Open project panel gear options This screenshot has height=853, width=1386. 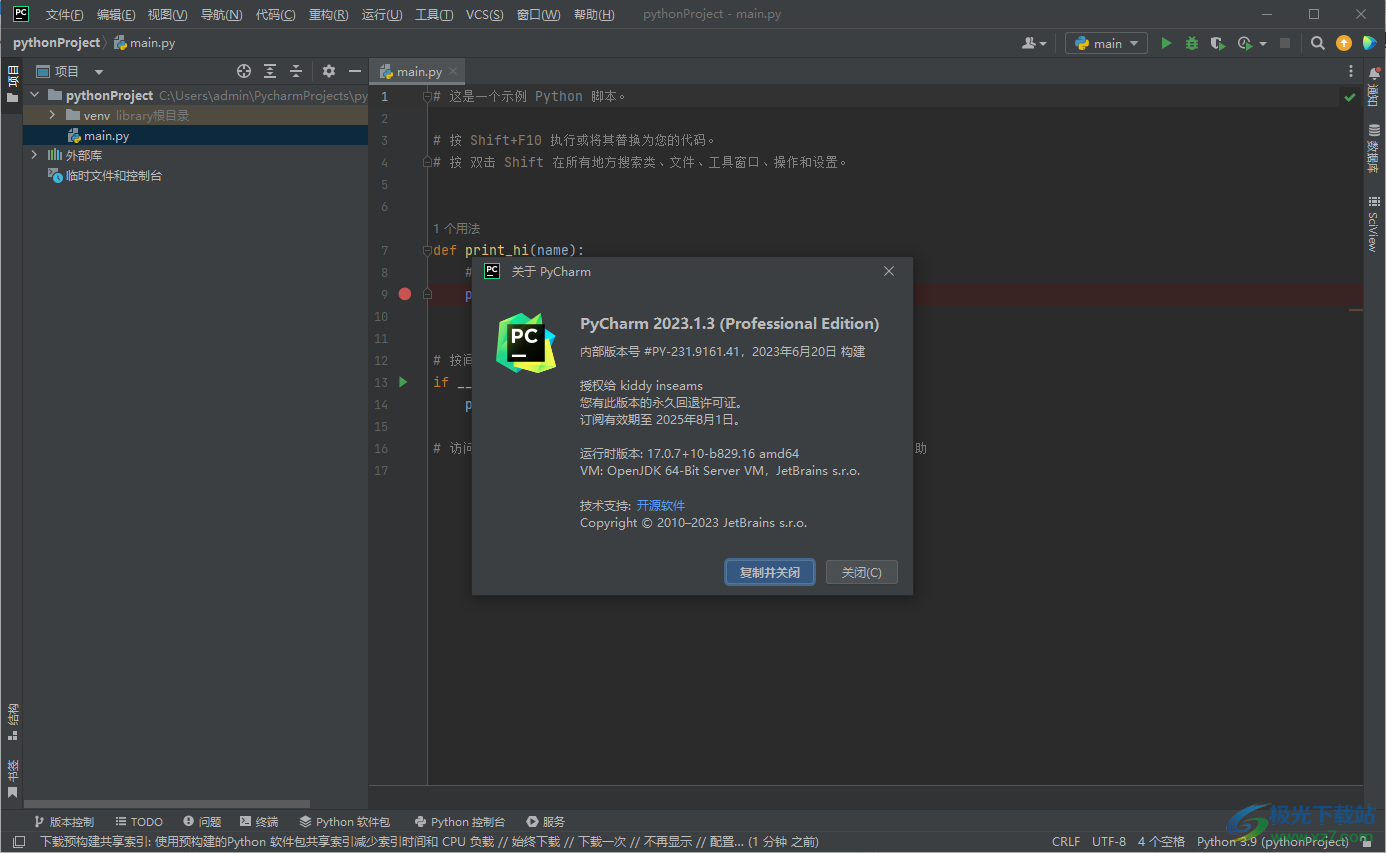pyautogui.click(x=329, y=71)
